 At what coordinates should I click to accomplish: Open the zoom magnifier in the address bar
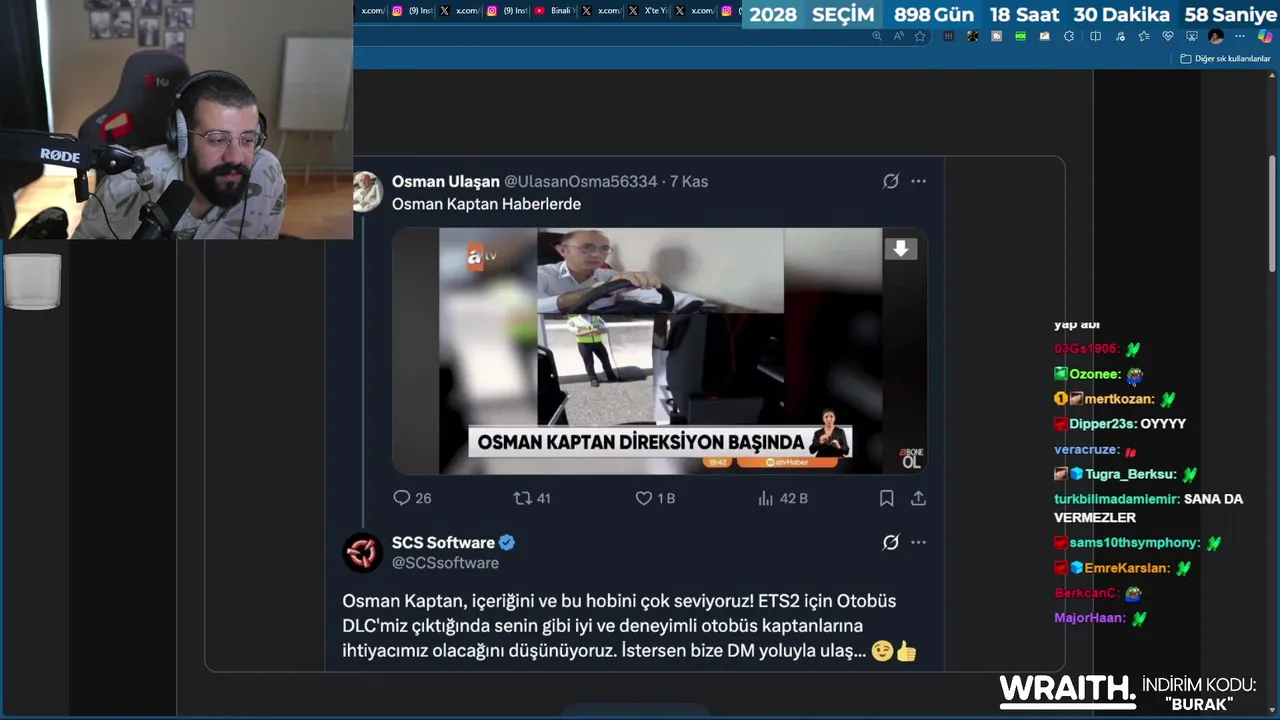877,36
